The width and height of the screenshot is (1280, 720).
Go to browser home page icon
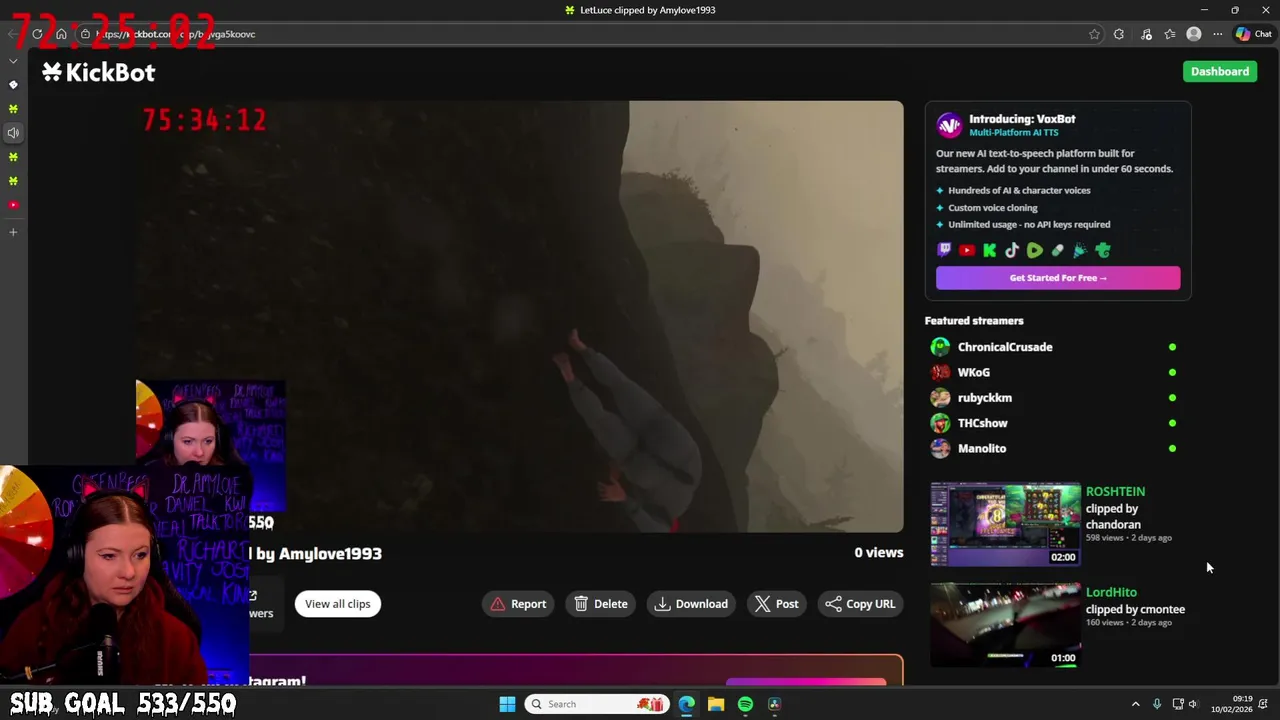[x=61, y=34]
